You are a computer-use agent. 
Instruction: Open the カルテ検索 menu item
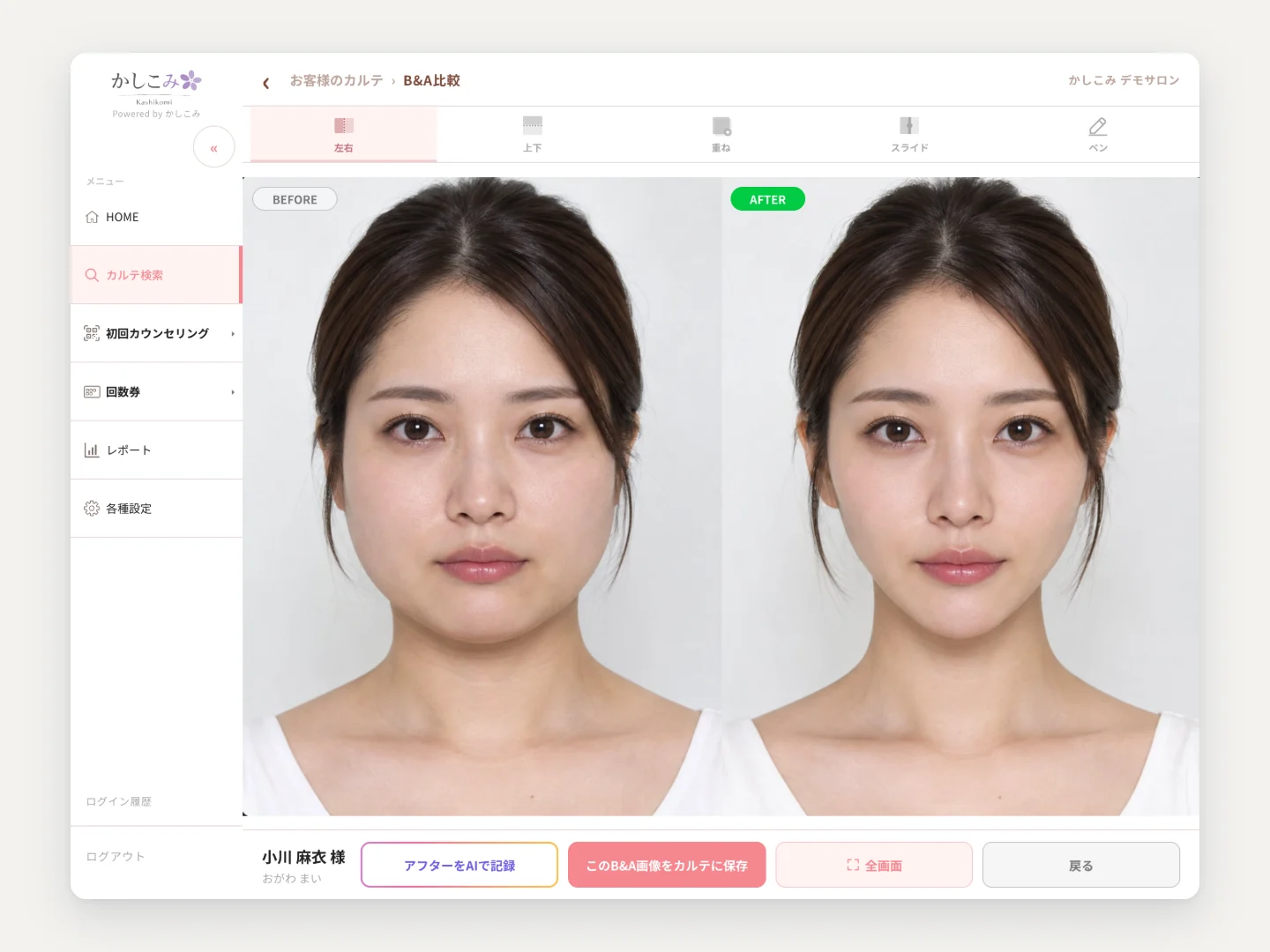(156, 275)
